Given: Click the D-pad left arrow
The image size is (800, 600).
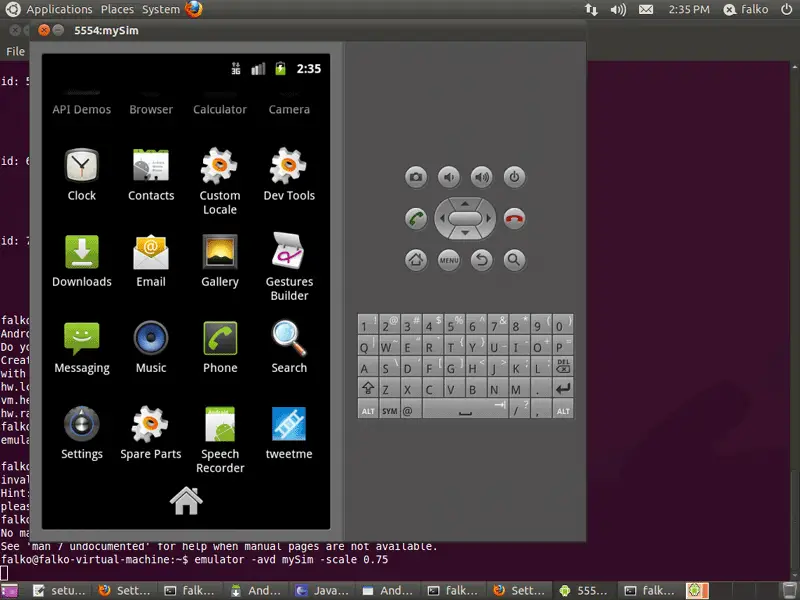Looking at the screenshot, I should [442, 218].
